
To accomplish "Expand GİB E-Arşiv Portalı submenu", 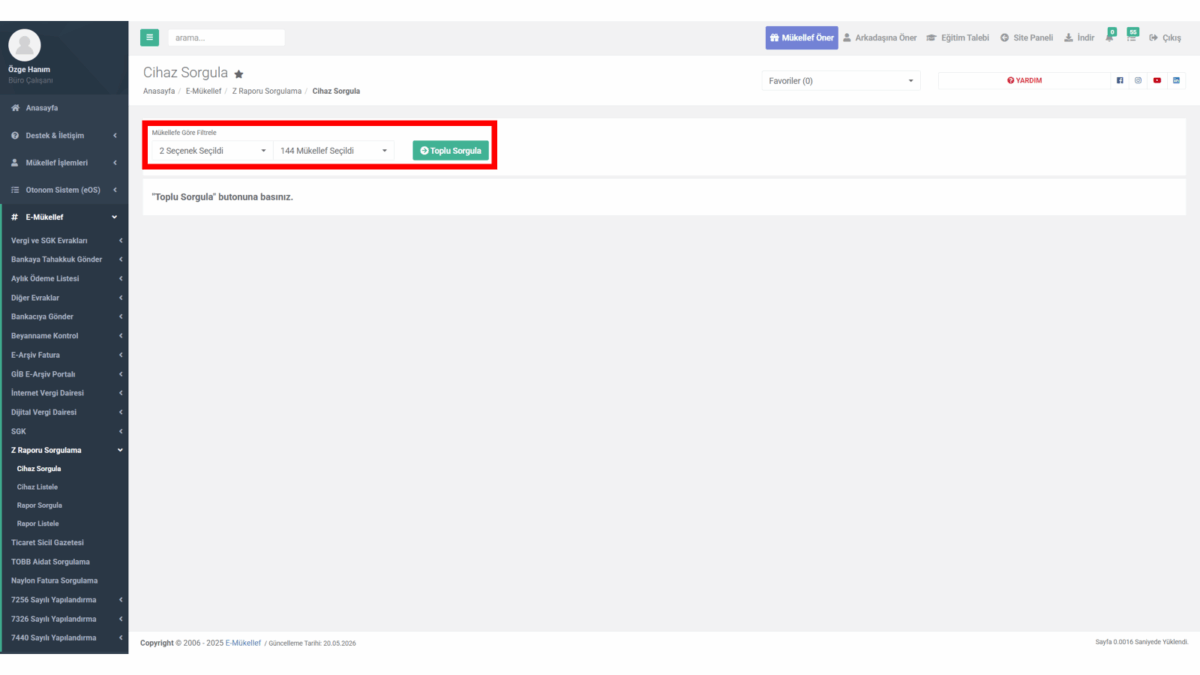I will tap(64, 373).
